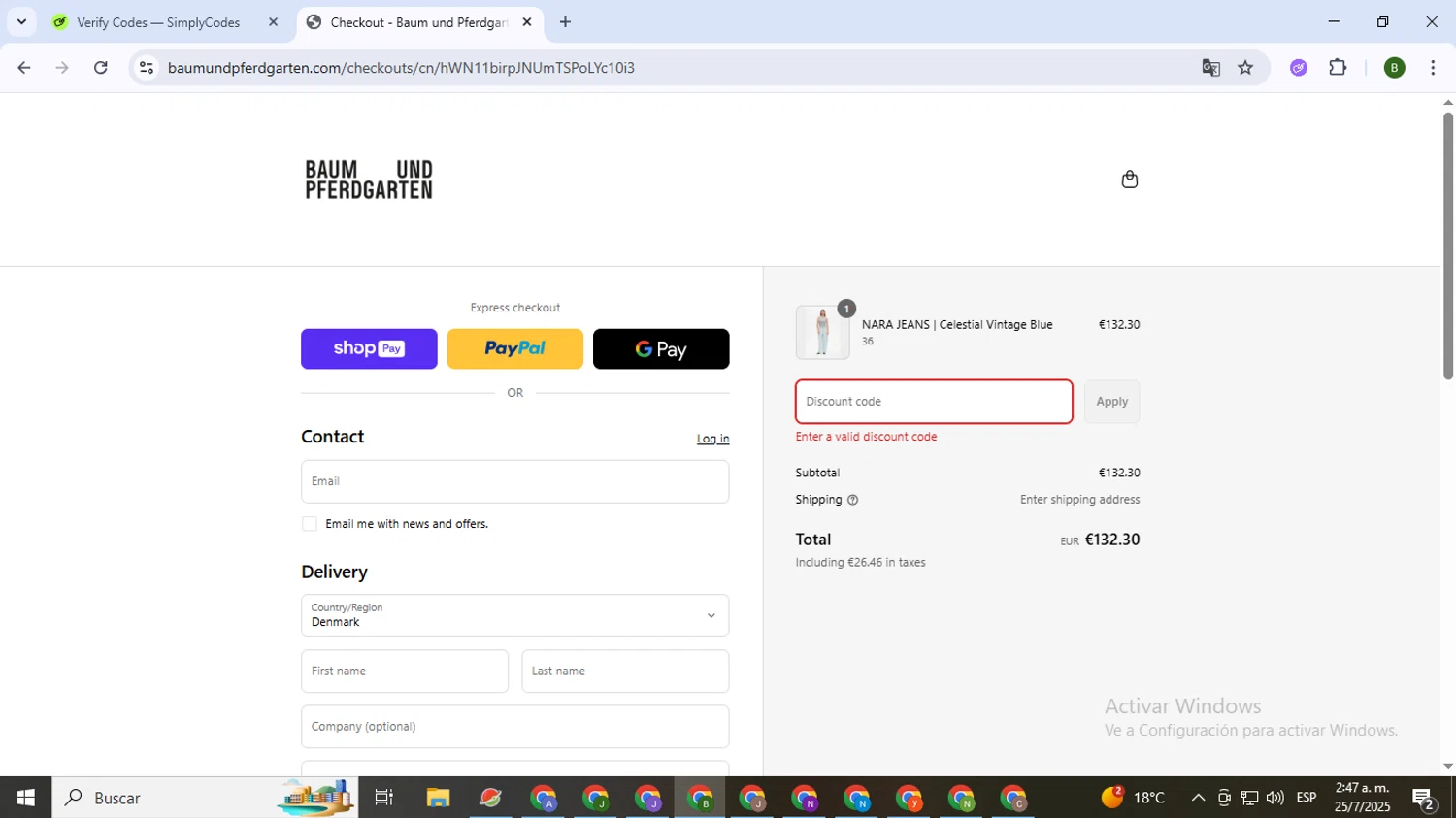Show hidden system tray icons
Viewport: 1456px width, 818px height.
coord(1198,798)
